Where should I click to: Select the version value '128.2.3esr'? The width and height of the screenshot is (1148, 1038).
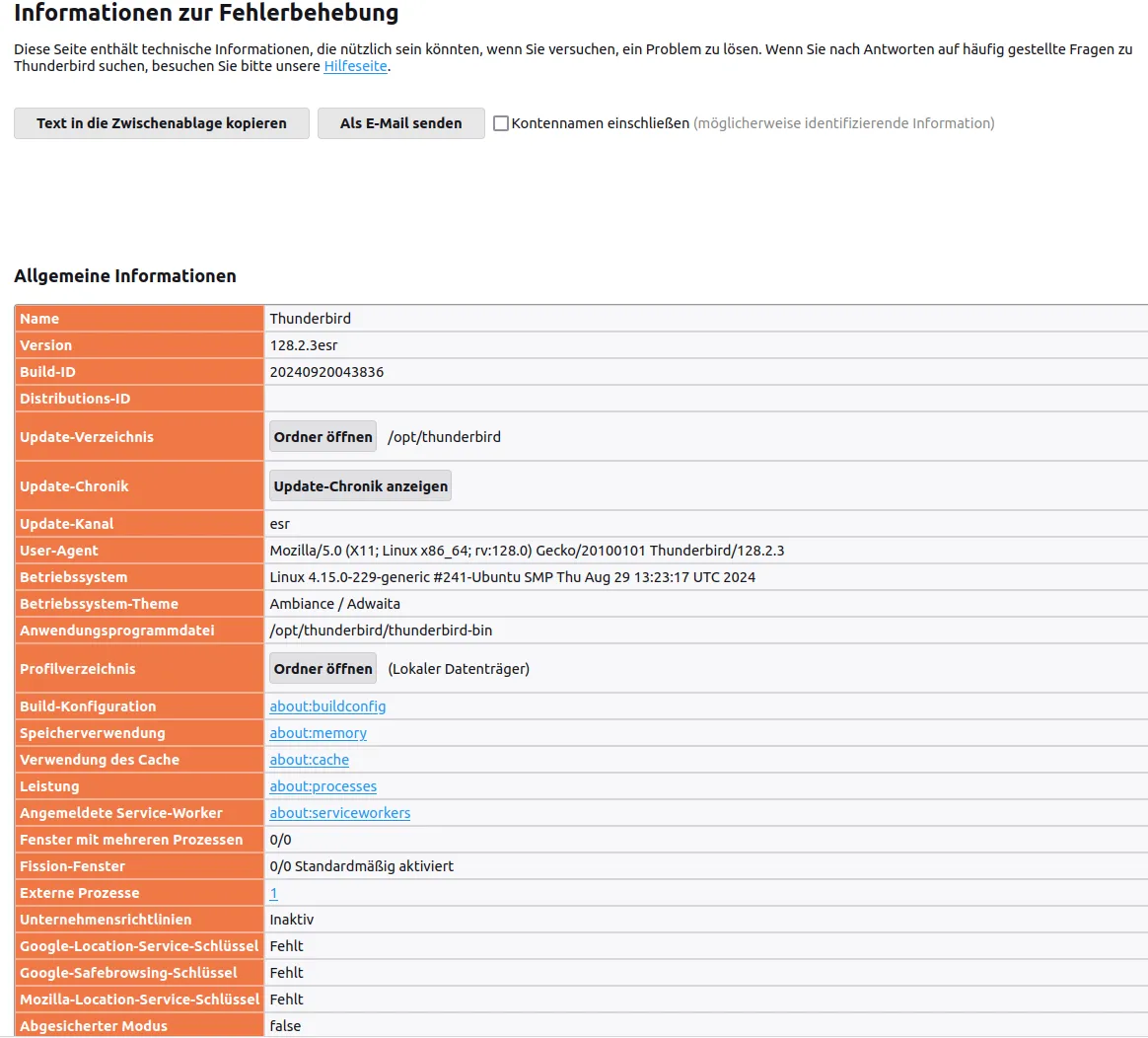click(x=303, y=345)
